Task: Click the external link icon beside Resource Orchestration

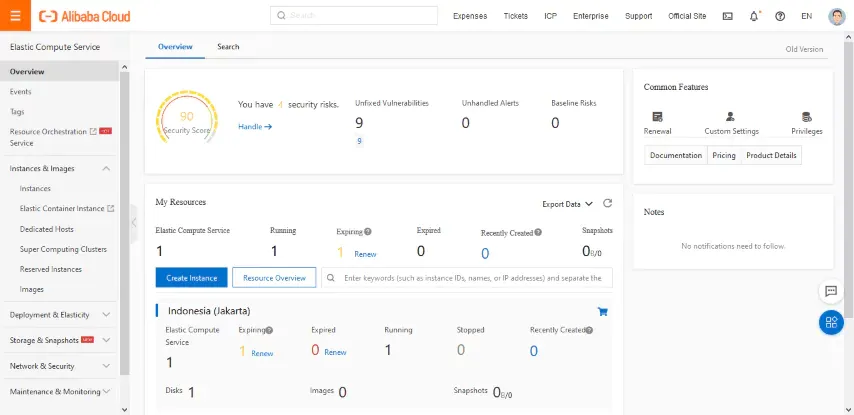Action: pos(93,131)
